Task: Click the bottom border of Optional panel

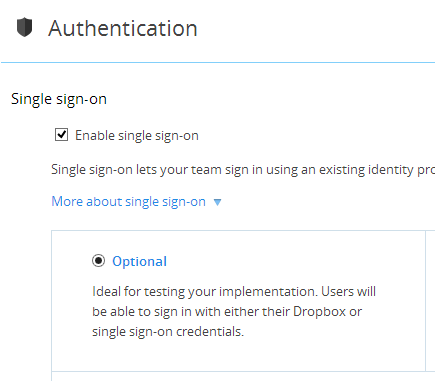Action: [x=238, y=371]
